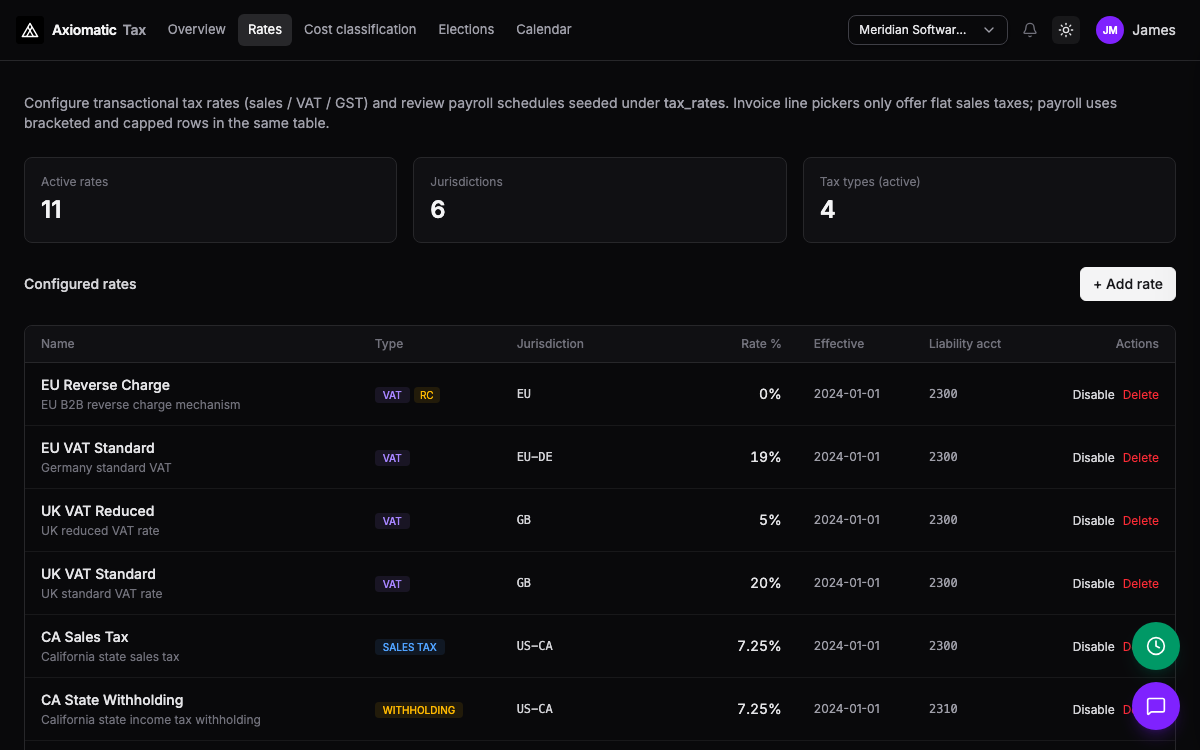Click the Rate % column header

point(761,344)
